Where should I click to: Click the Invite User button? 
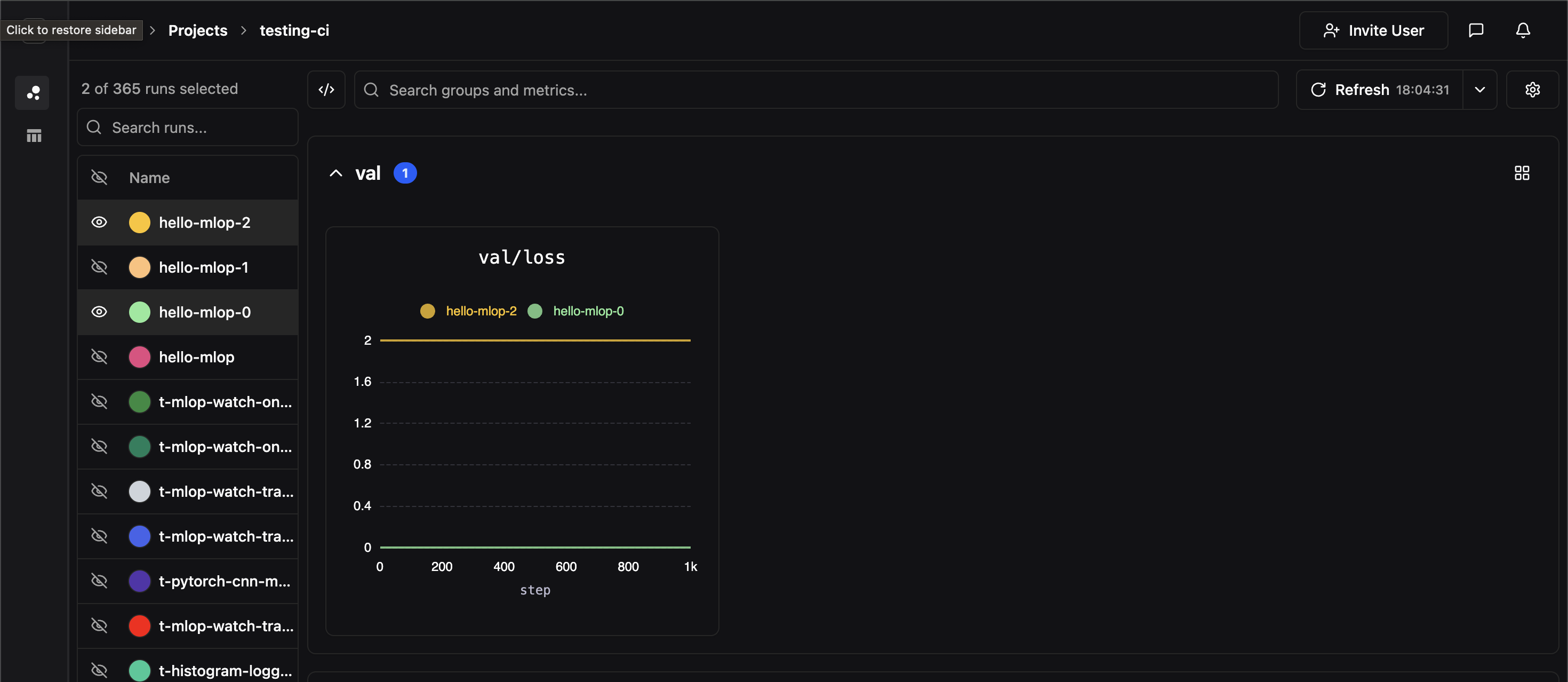point(1373,30)
